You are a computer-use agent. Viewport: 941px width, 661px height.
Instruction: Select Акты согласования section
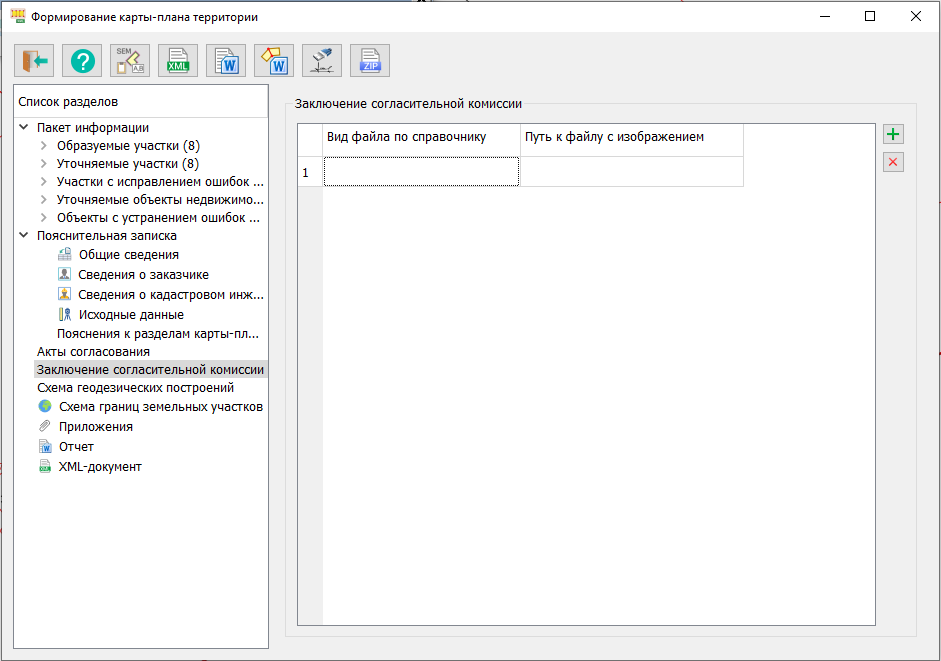click(x=93, y=351)
